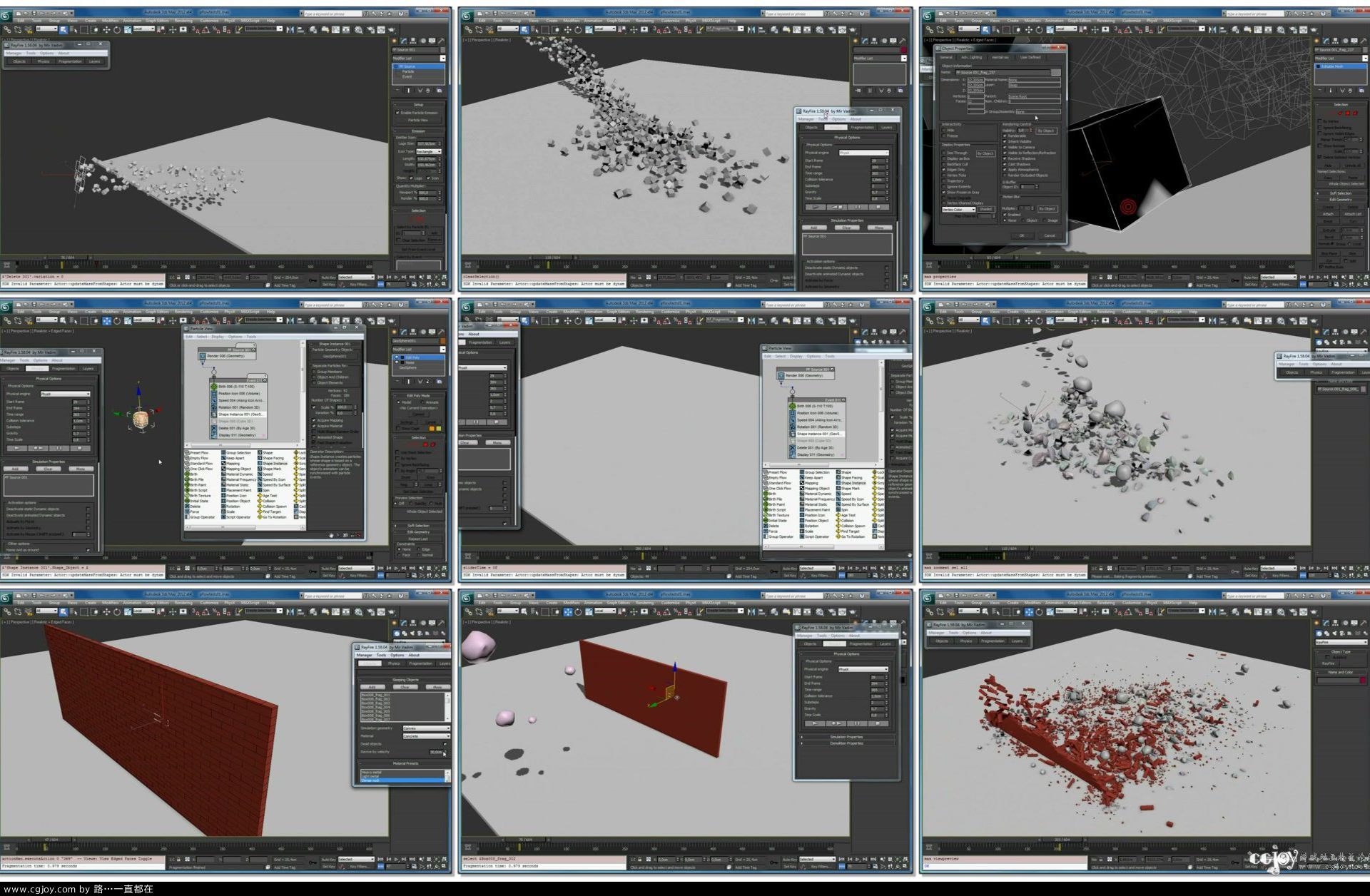Open Concrete Material dropdown in brick-wall RayFire window
The image size is (1370, 896).
(427, 736)
